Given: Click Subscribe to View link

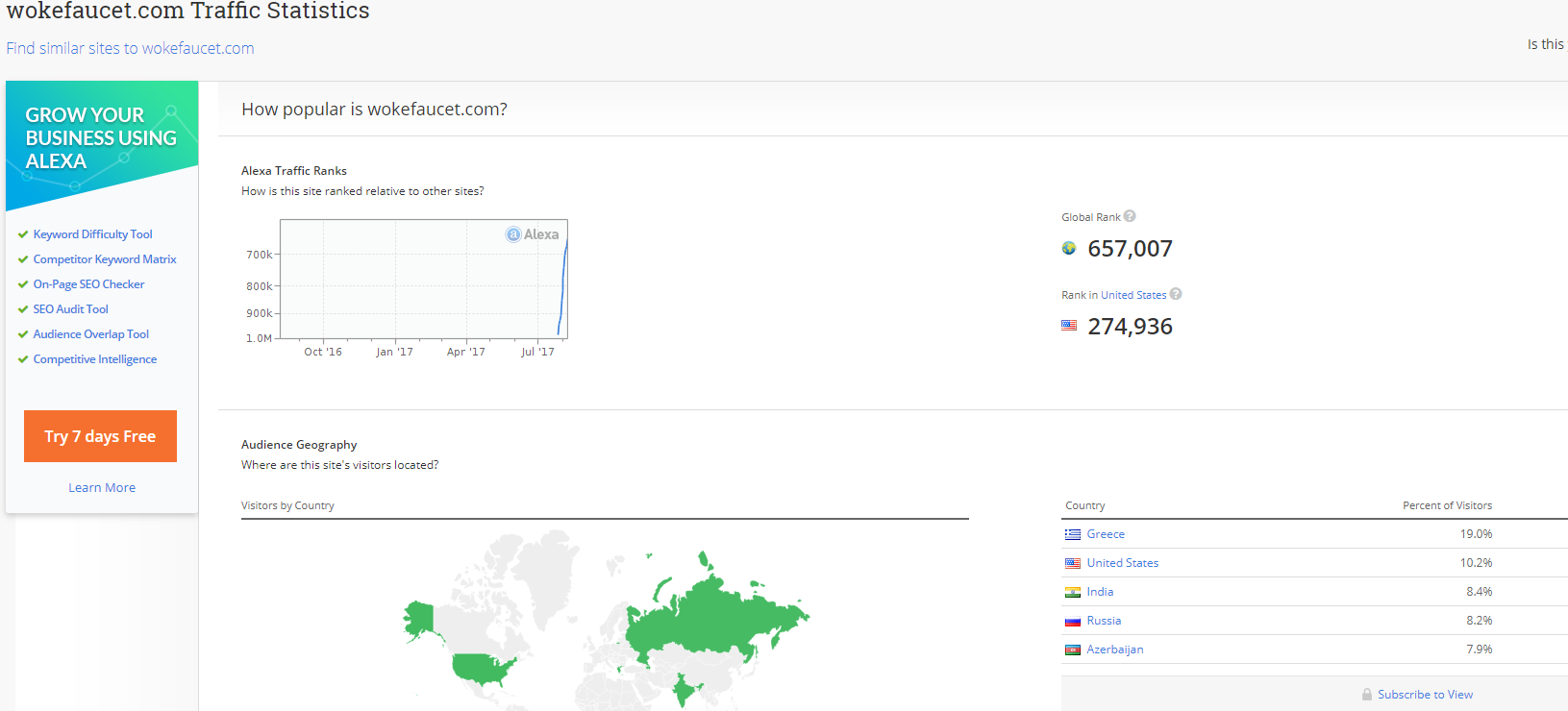Looking at the screenshot, I should (x=1425, y=695).
